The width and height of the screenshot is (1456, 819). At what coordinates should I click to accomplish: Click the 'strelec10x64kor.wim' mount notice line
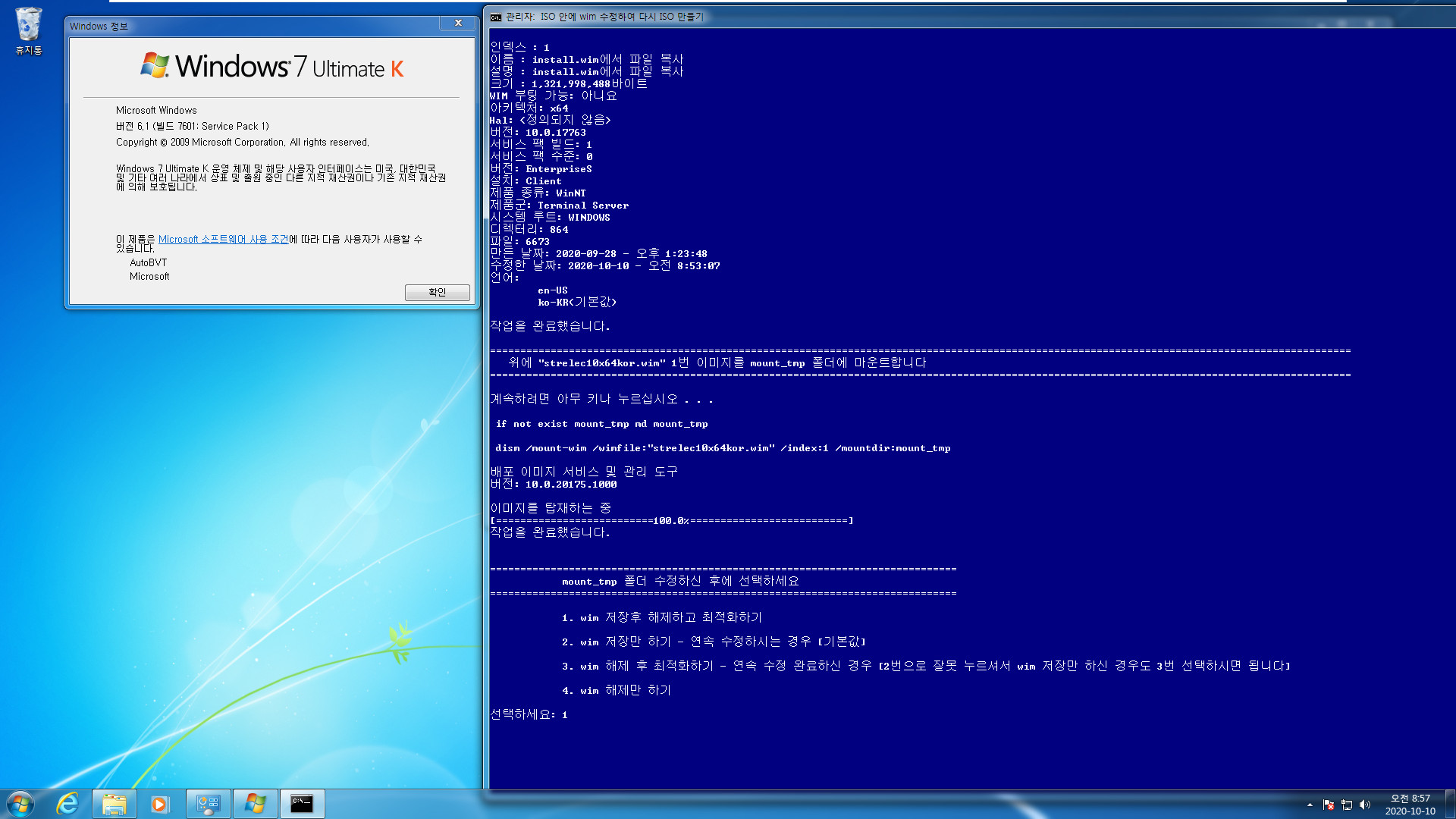coord(717,362)
